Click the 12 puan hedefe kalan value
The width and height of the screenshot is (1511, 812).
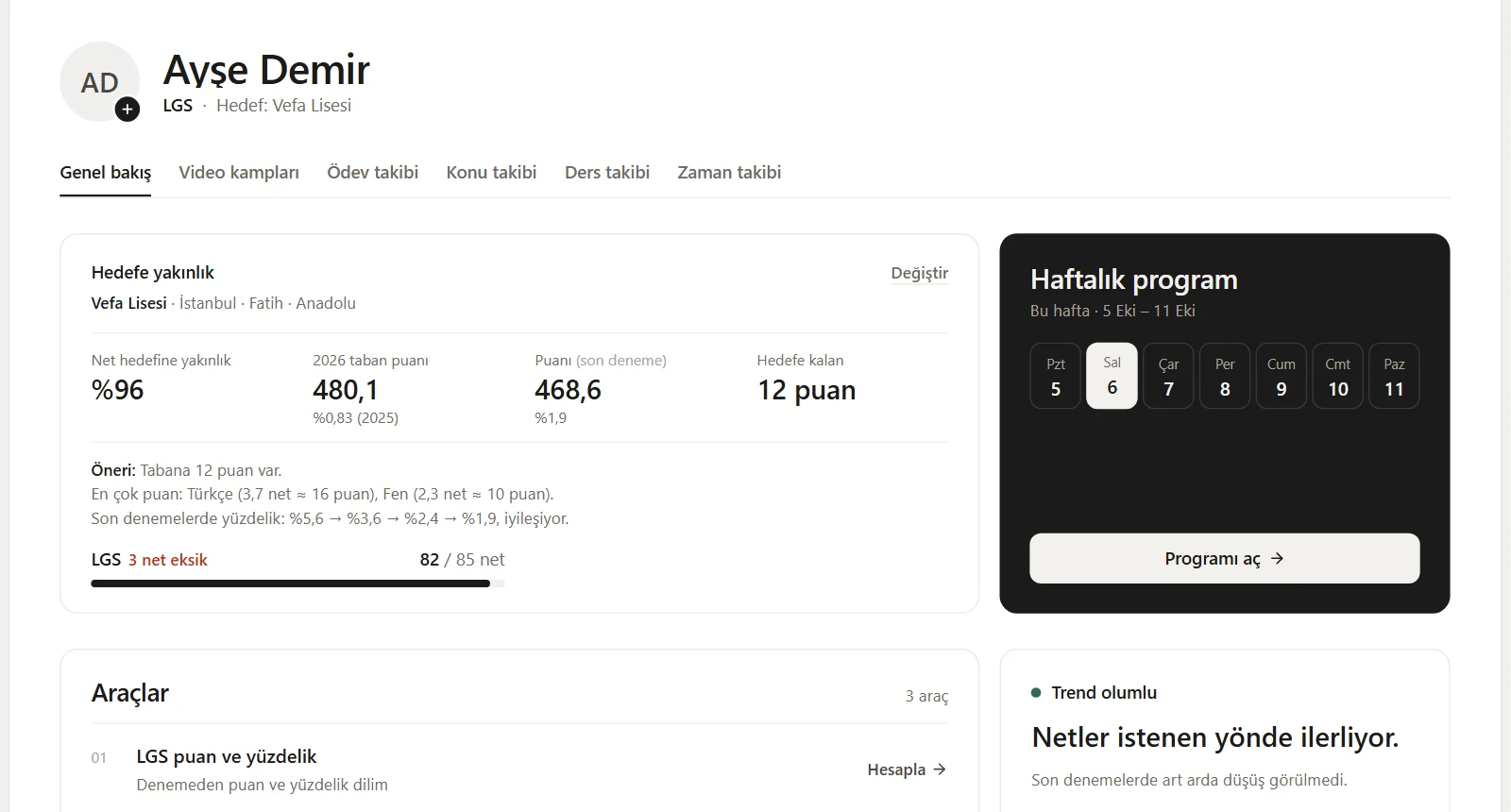(x=806, y=390)
